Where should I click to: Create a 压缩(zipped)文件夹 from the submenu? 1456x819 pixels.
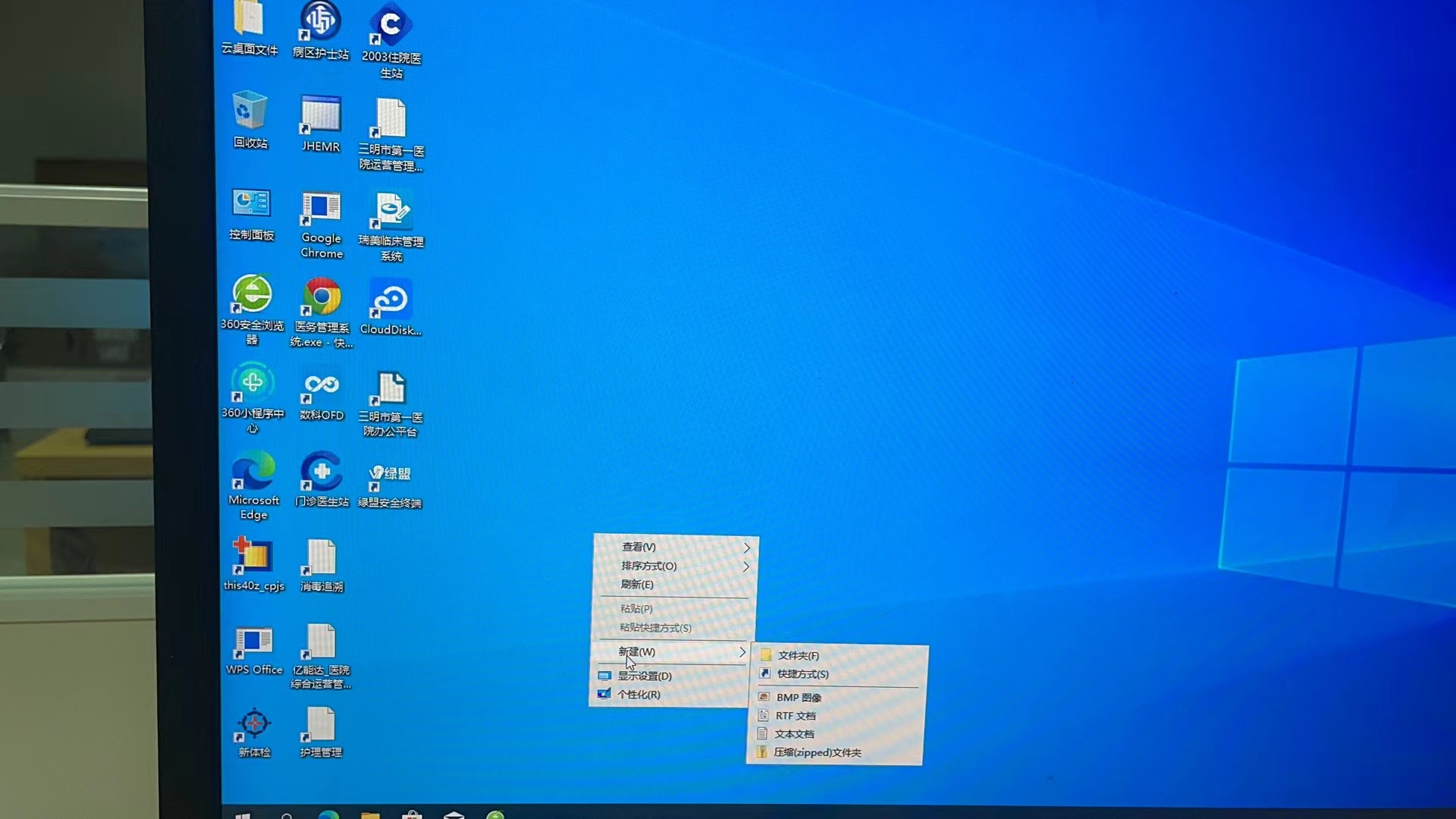817,753
